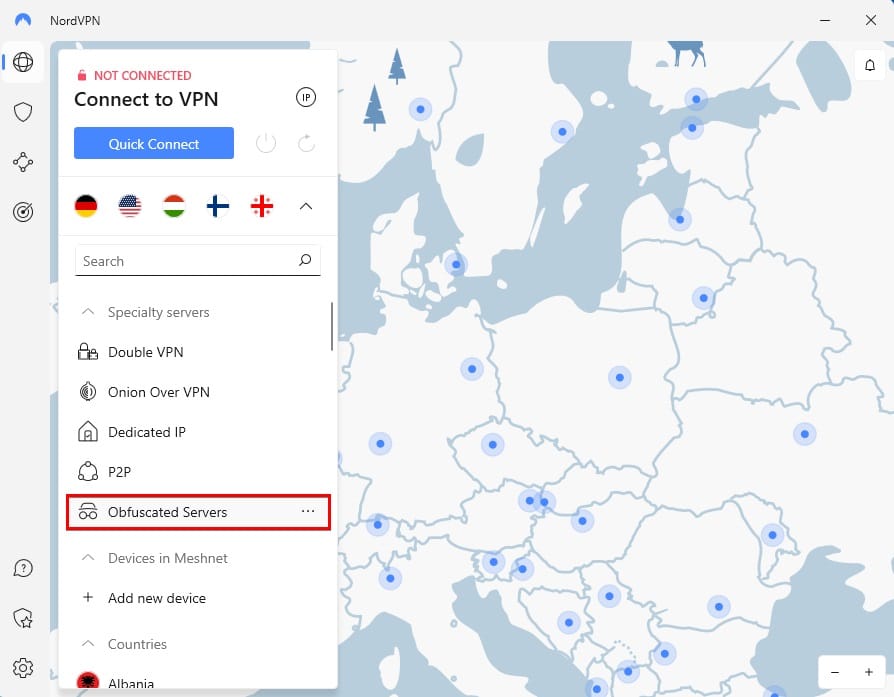The width and height of the screenshot is (894, 697).
Task: Open the help chat bubble icon
Action: pyautogui.click(x=23, y=568)
